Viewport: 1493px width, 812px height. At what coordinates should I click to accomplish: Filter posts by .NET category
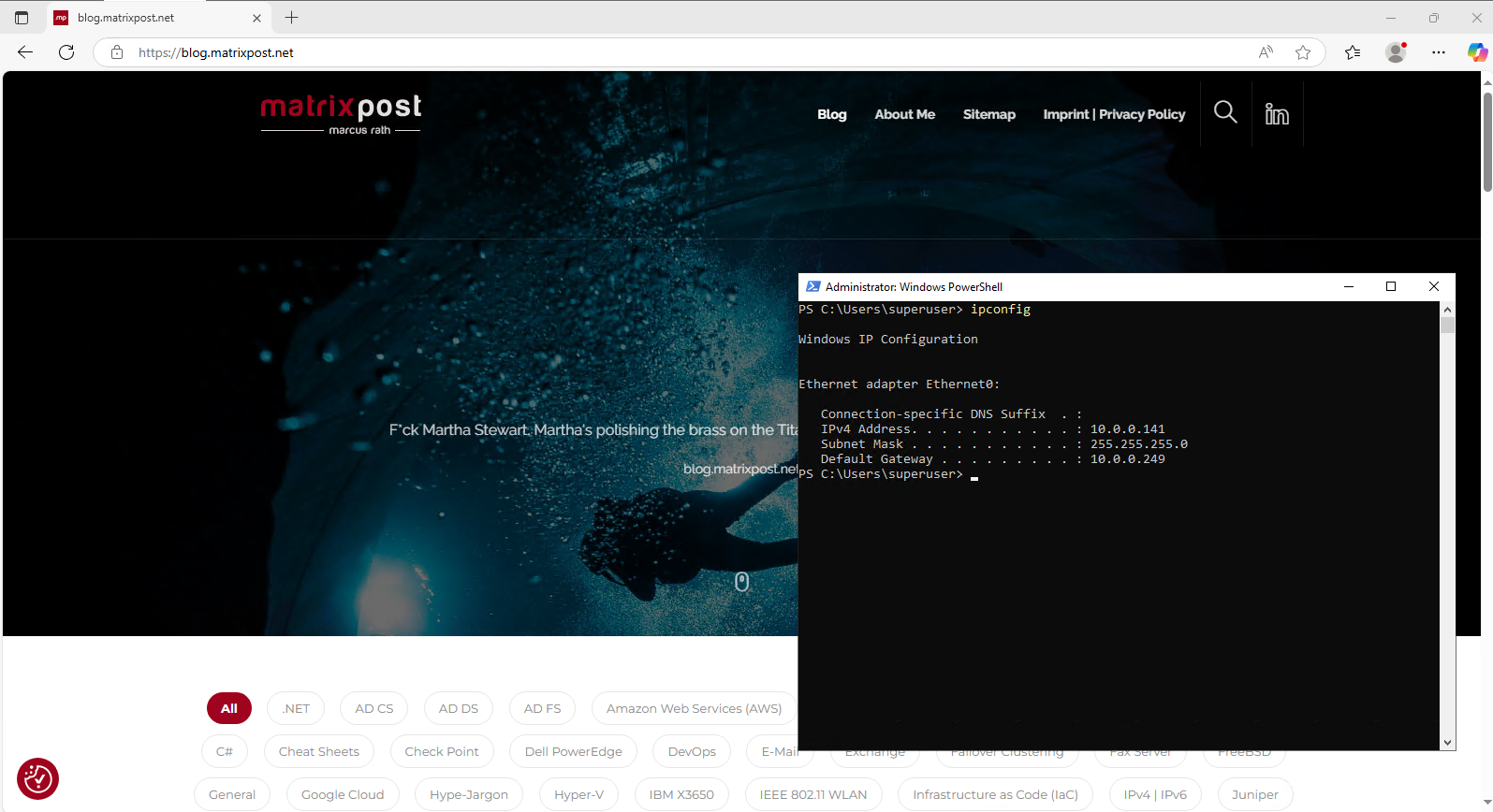tap(296, 708)
